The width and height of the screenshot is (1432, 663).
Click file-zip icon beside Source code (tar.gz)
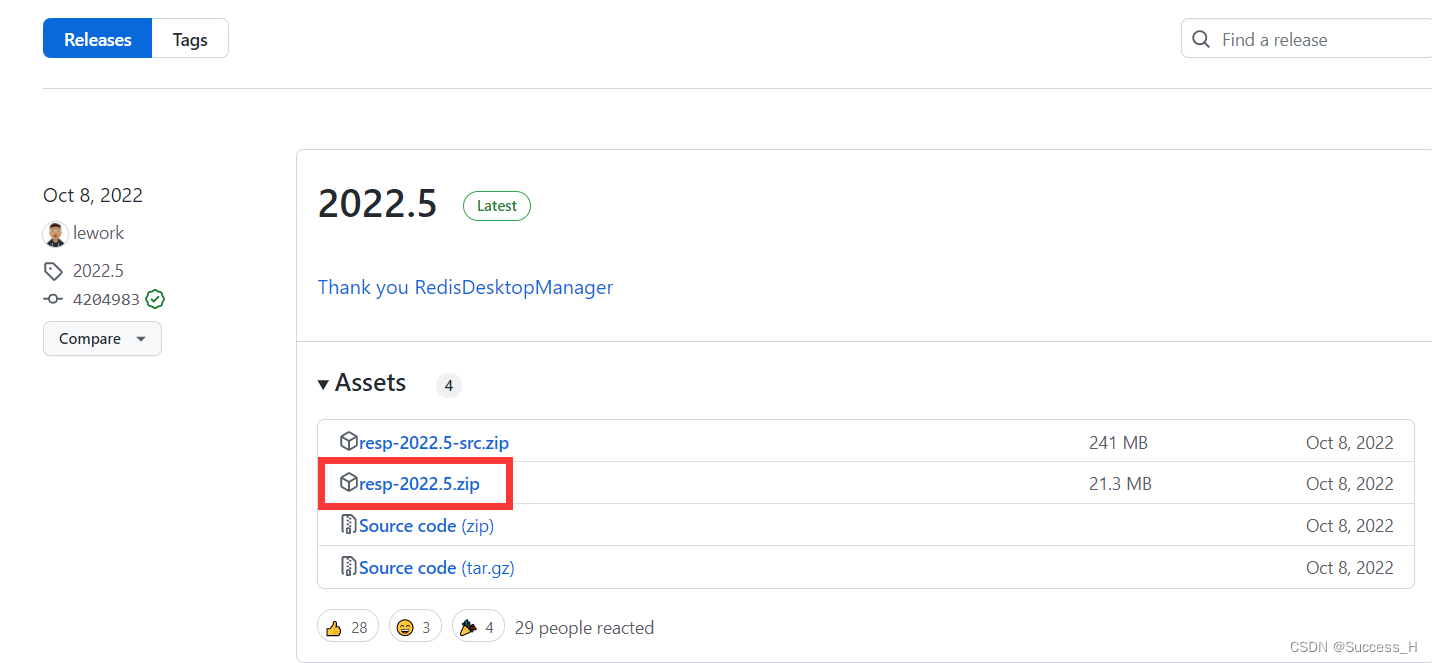coord(348,567)
